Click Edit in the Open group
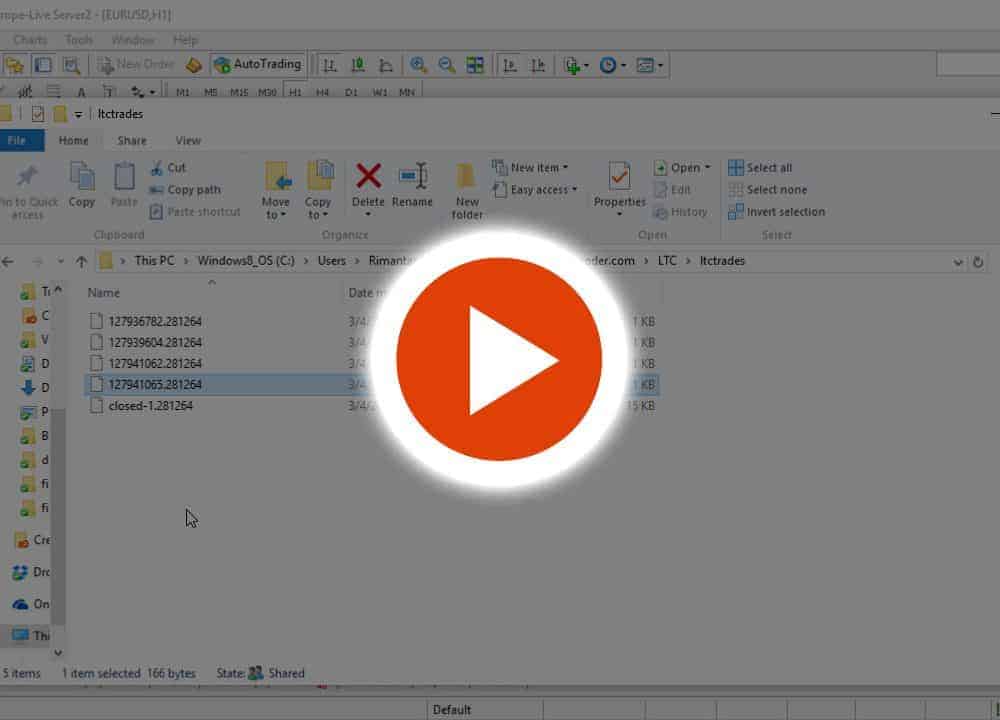 point(673,189)
